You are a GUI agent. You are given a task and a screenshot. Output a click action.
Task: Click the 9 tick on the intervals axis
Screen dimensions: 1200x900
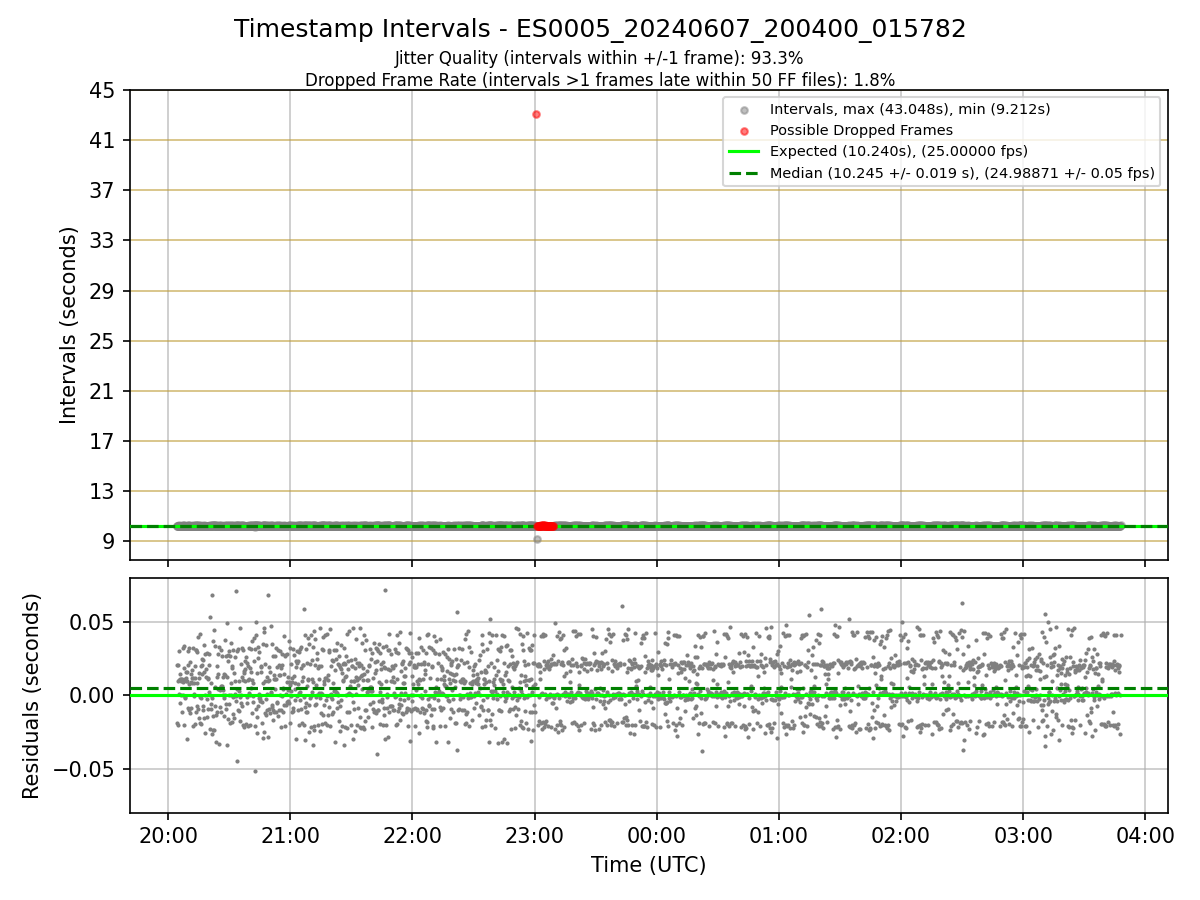pyautogui.click(x=109, y=541)
